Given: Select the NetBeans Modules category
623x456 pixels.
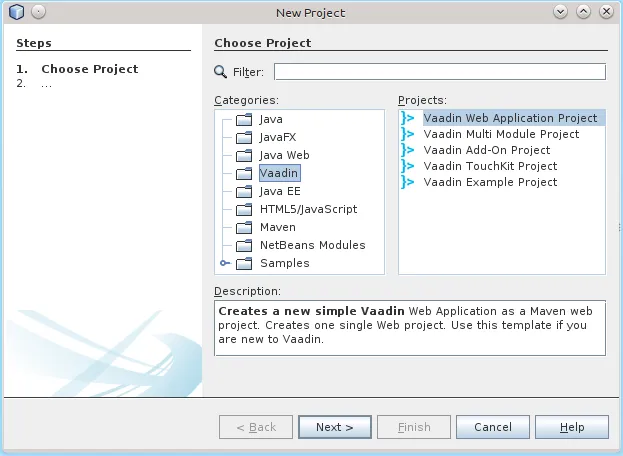Looking at the screenshot, I should [312, 245].
